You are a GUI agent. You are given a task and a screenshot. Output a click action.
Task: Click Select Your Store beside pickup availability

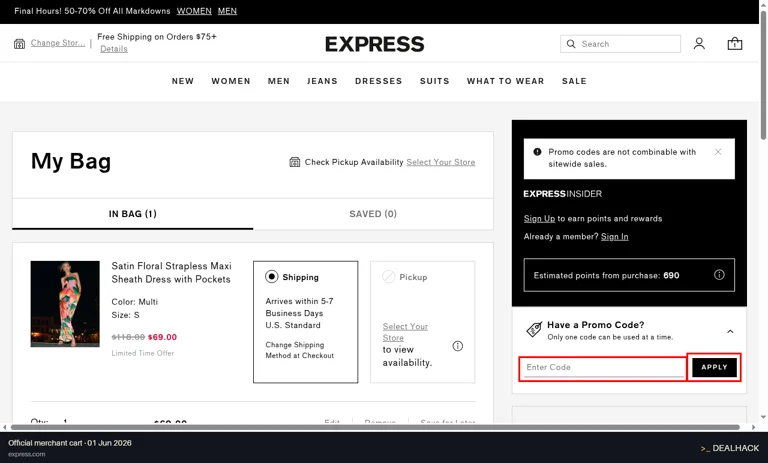pos(441,162)
